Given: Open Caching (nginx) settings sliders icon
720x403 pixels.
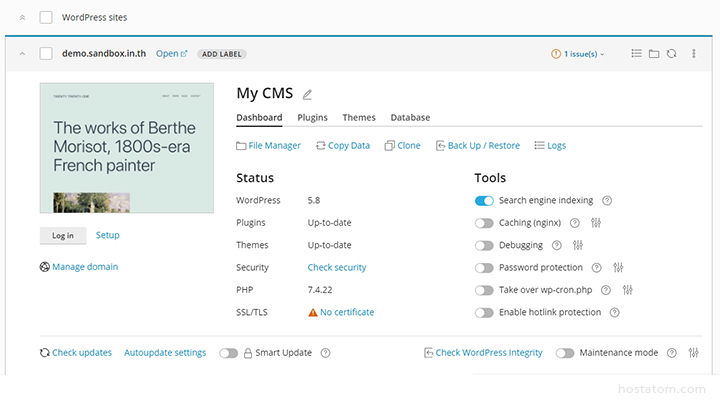Looking at the screenshot, I should 596,223.
